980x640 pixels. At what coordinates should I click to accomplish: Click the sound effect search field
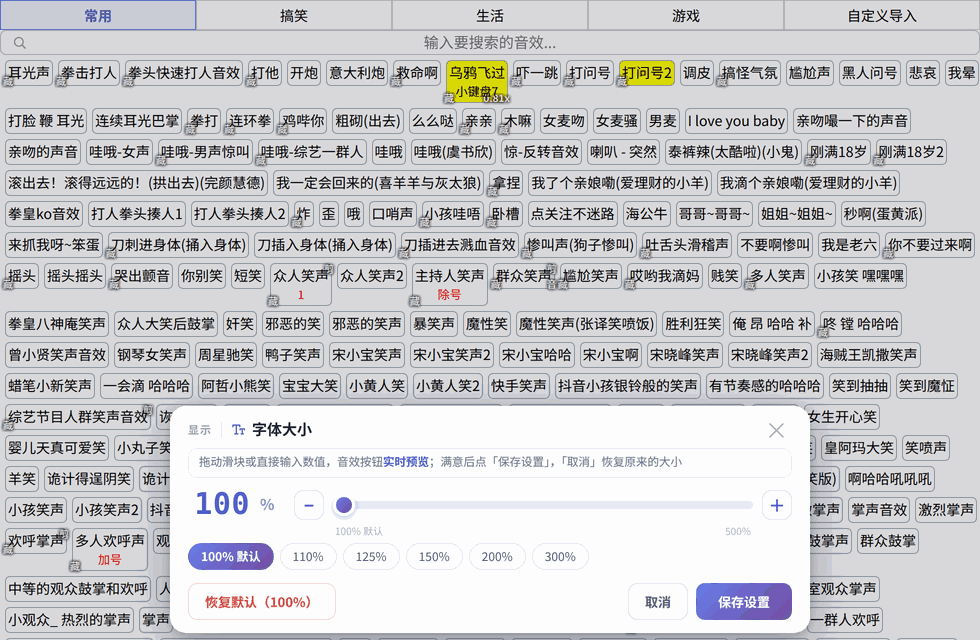click(489, 42)
